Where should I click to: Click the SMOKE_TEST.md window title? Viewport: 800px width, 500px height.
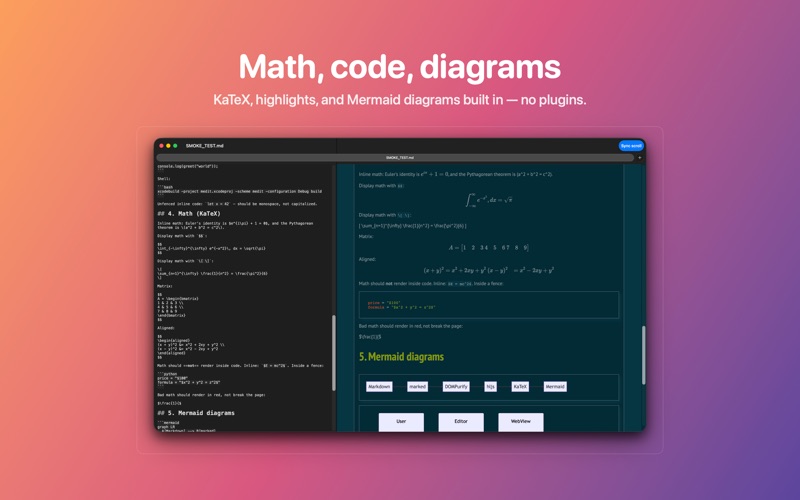point(205,146)
